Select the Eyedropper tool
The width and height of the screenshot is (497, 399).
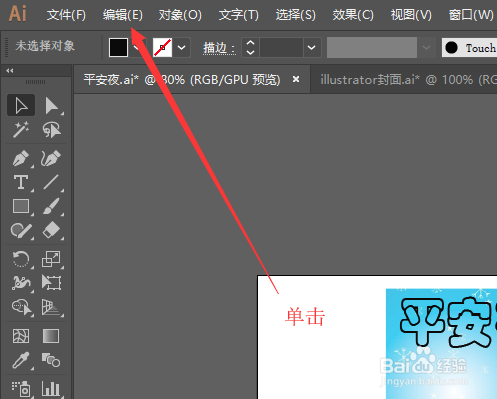(x=21, y=360)
